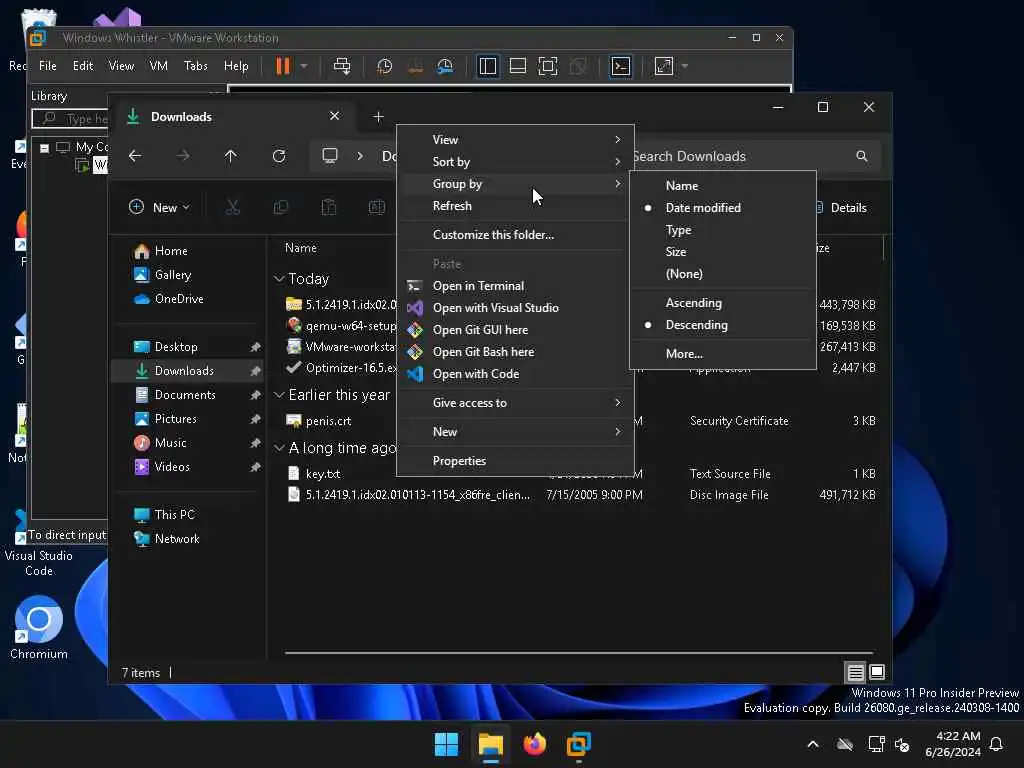Image resolution: width=1024 pixels, height=768 pixels.
Task: Open Properties from context menu
Action: pyautogui.click(x=515, y=461)
